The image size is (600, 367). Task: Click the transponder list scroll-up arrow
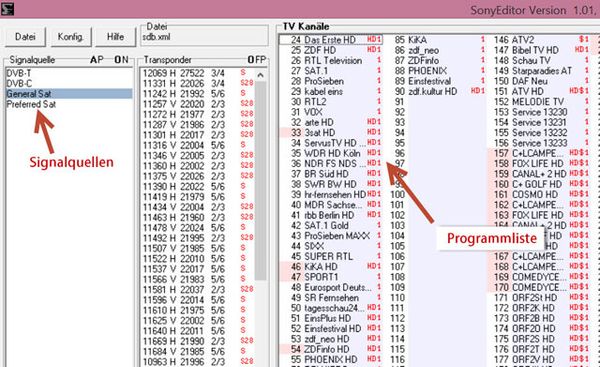261,75
